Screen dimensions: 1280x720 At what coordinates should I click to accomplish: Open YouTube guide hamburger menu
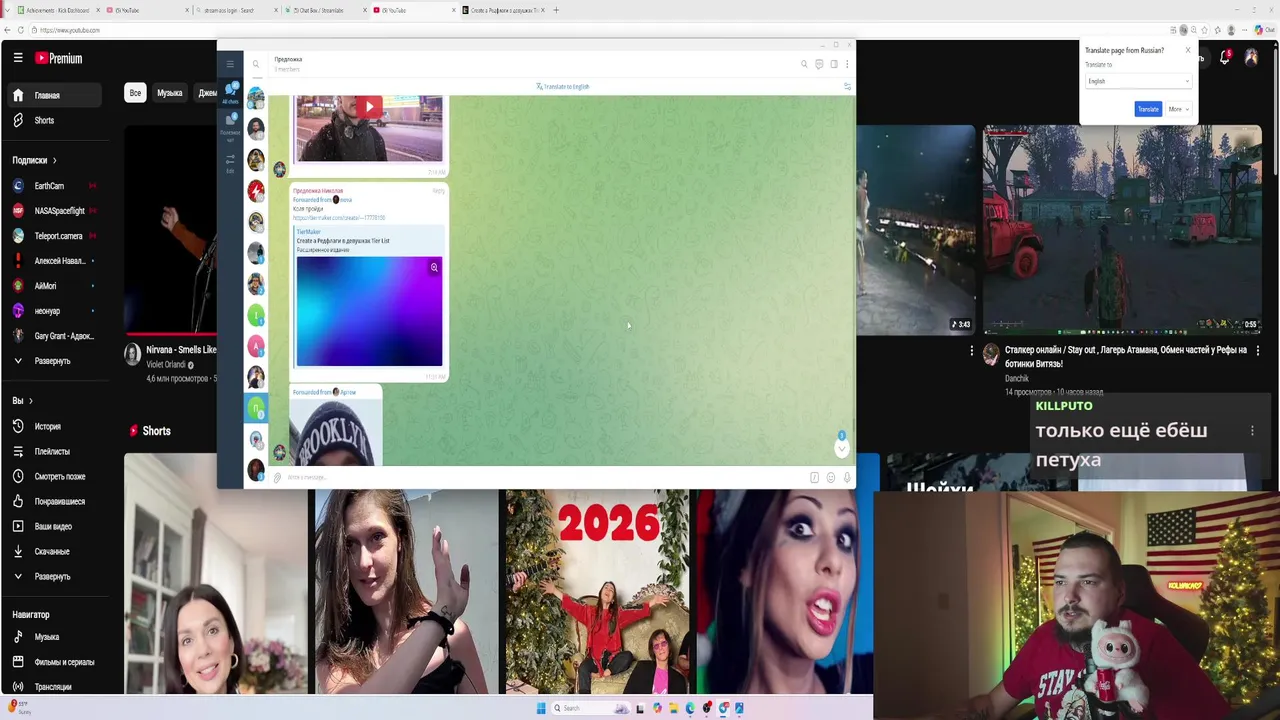point(18,58)
